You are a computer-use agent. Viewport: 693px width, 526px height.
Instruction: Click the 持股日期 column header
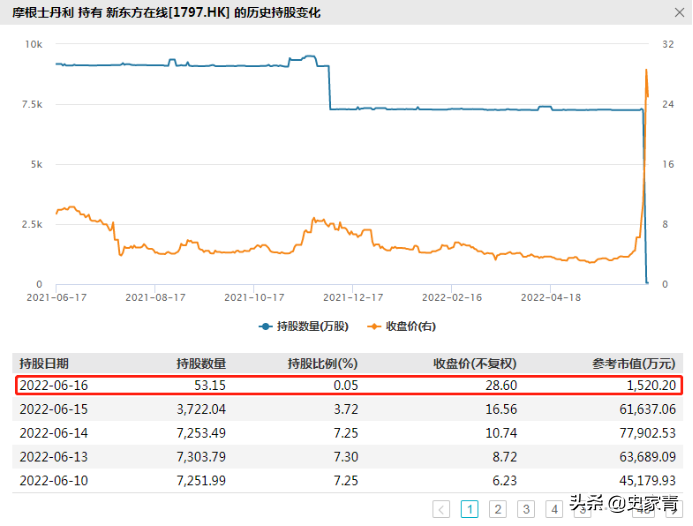(x=44, y=364)
